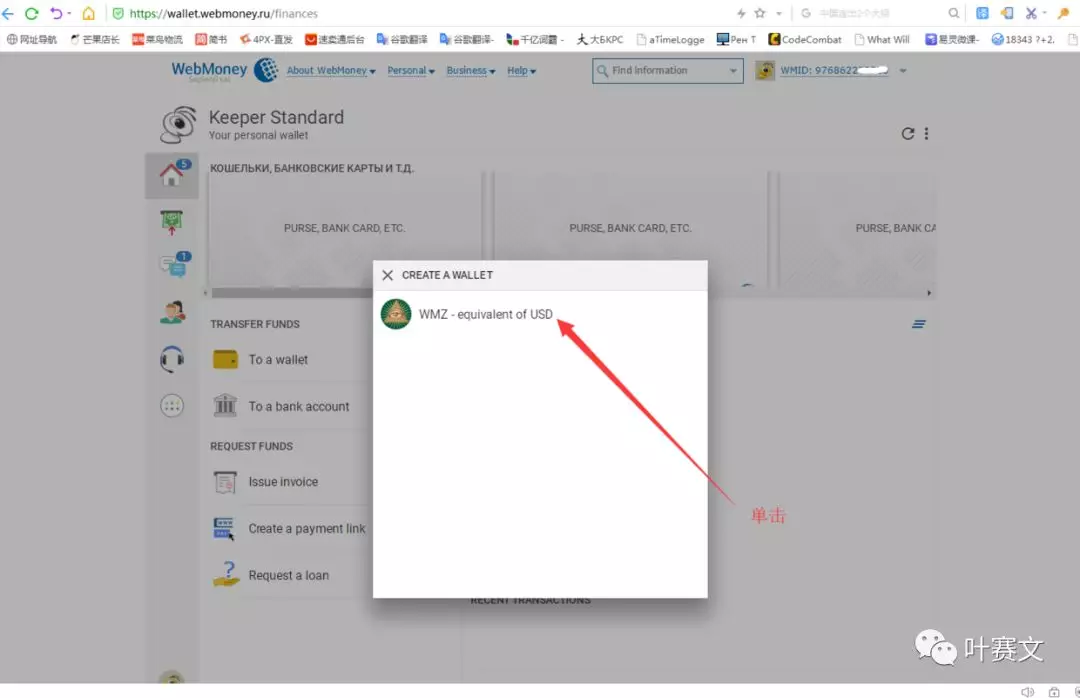
Task: Expand the WMID account dropdown arrow
Action: coord(903,70)
